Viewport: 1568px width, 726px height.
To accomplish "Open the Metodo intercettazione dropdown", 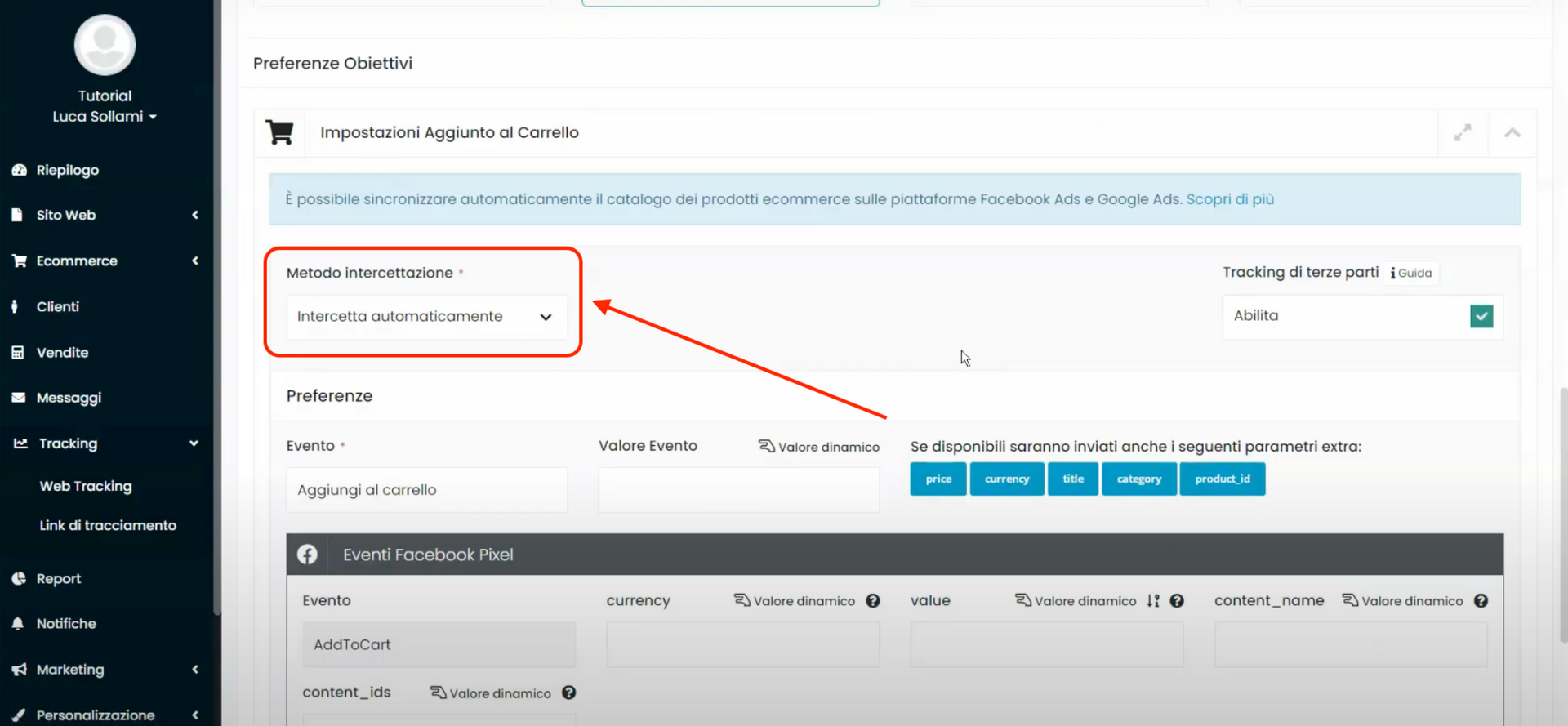I will [x=425, y=317].
